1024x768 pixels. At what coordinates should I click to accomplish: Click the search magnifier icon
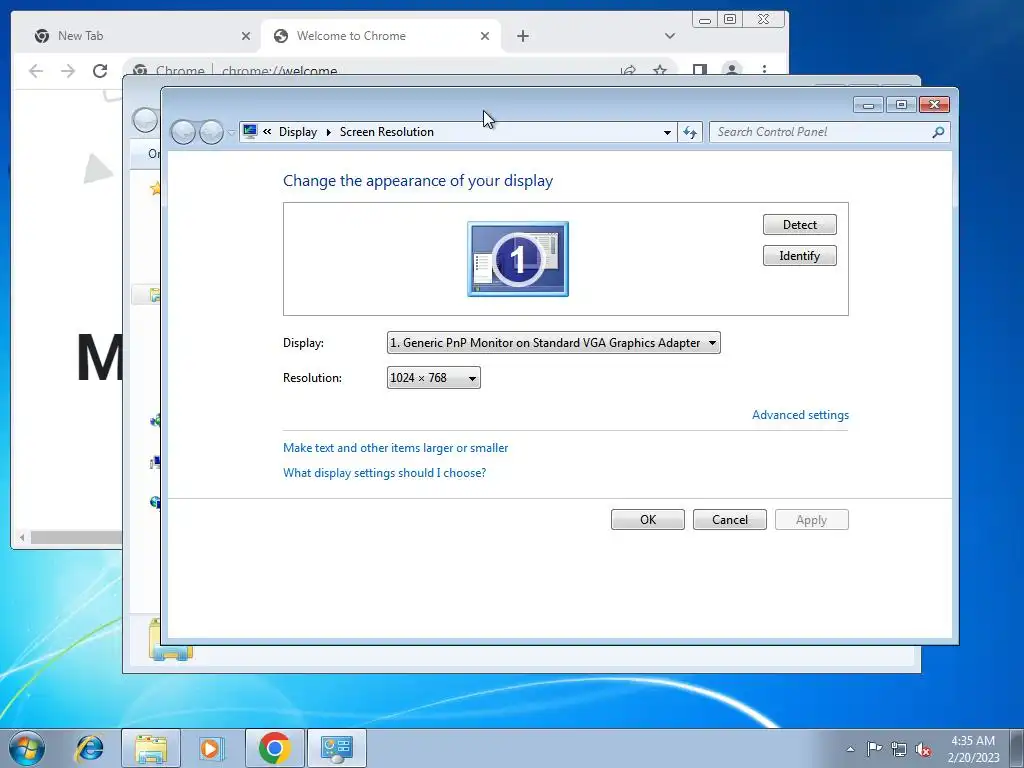(938, 132)
